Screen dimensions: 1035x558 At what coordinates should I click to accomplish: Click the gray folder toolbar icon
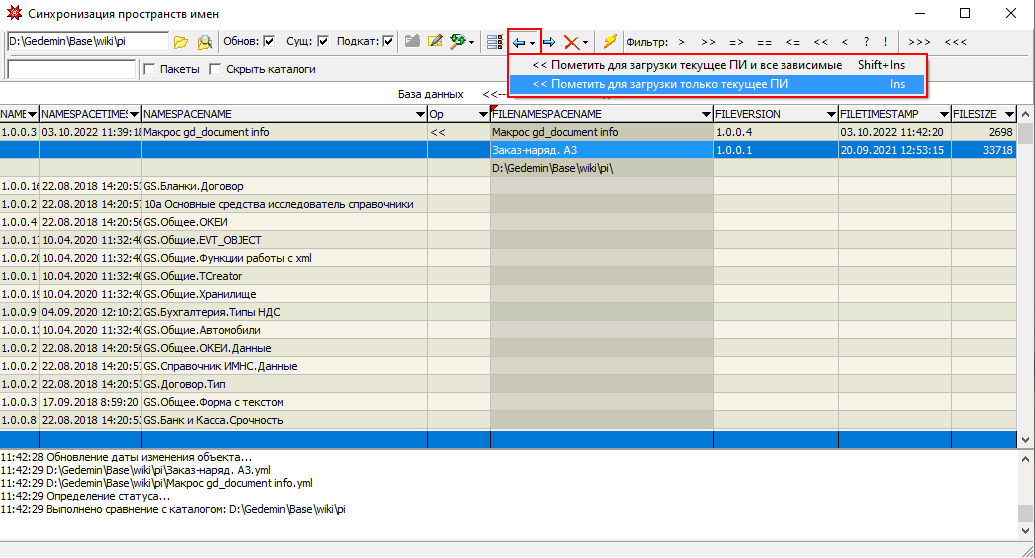pos(412,42)
